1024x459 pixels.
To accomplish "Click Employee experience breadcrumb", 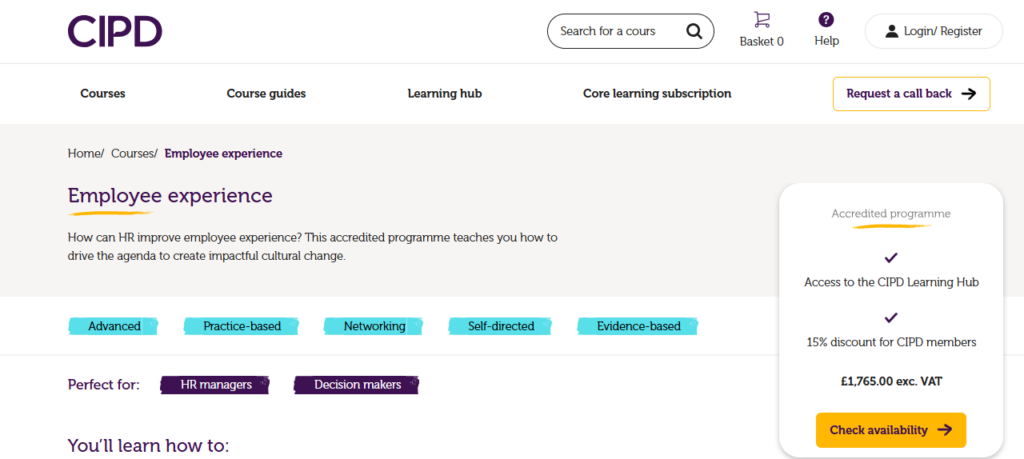I will (x=223, y=153).
